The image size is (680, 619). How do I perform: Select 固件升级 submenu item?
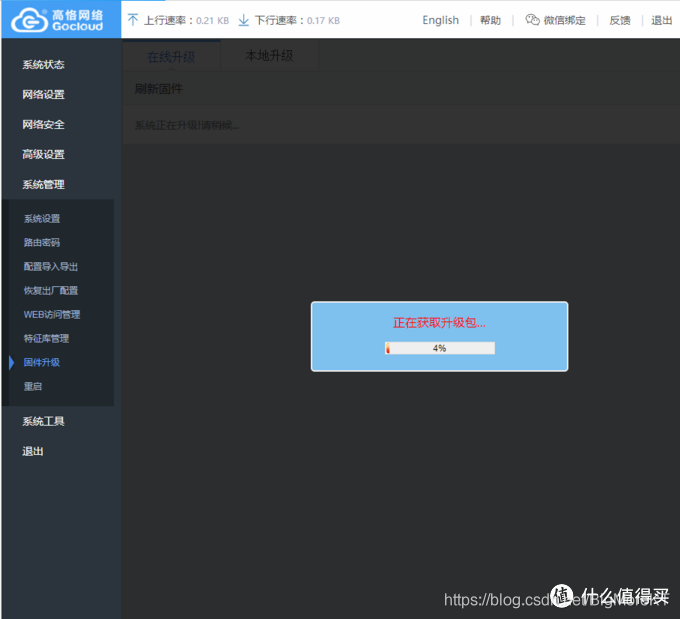[42, 362]
